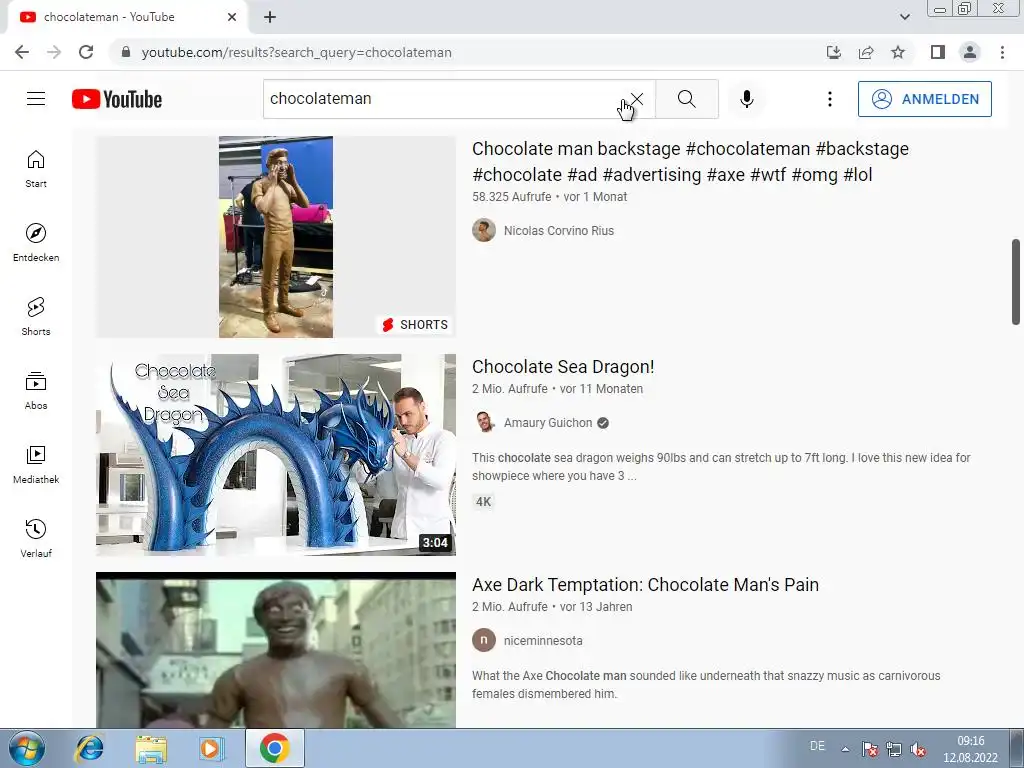Open the Chrome profile avatar
This screenshot has width=1024, height=768.
970,52
